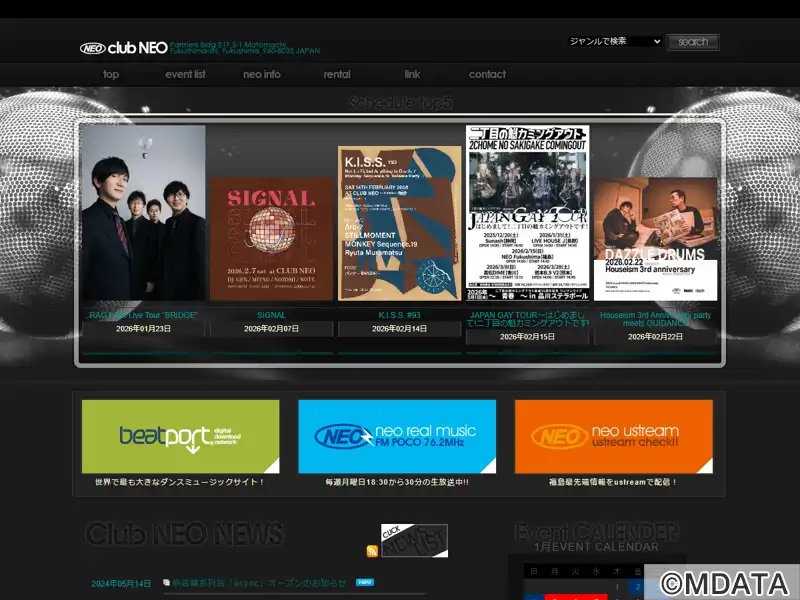
Task: Click the FM broadcast caption under neo real music
Action: click(x=397, y=482)
